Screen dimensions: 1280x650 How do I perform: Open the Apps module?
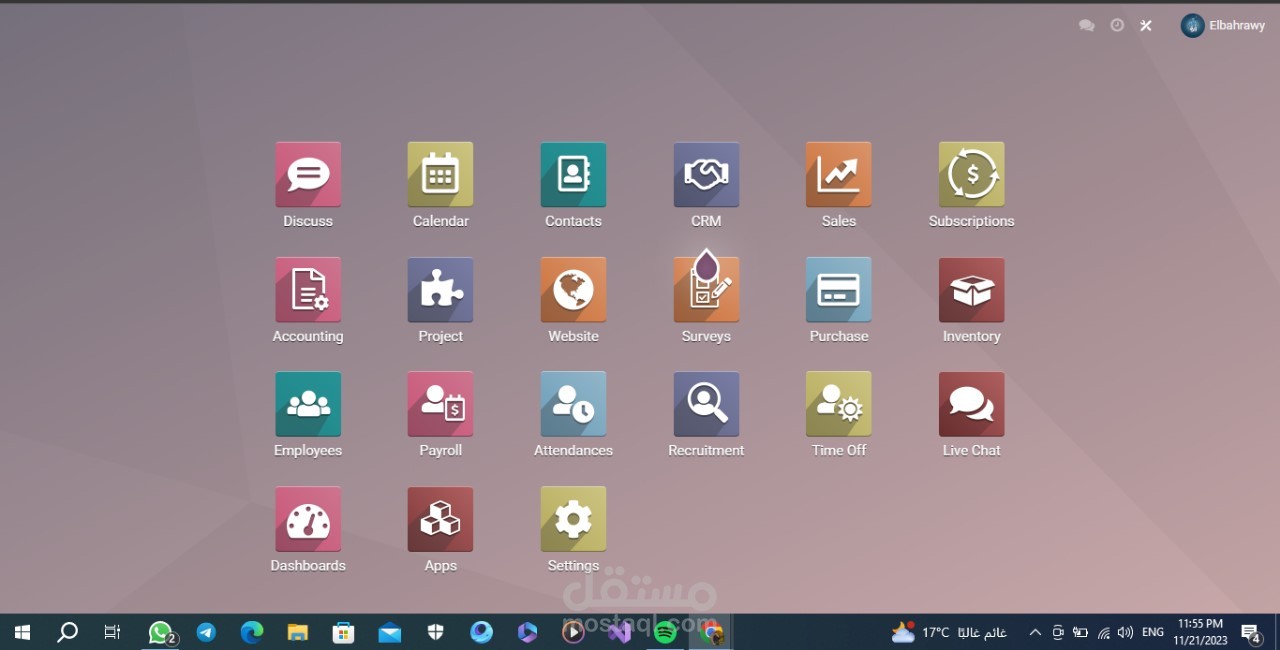(x=440, y=519)
